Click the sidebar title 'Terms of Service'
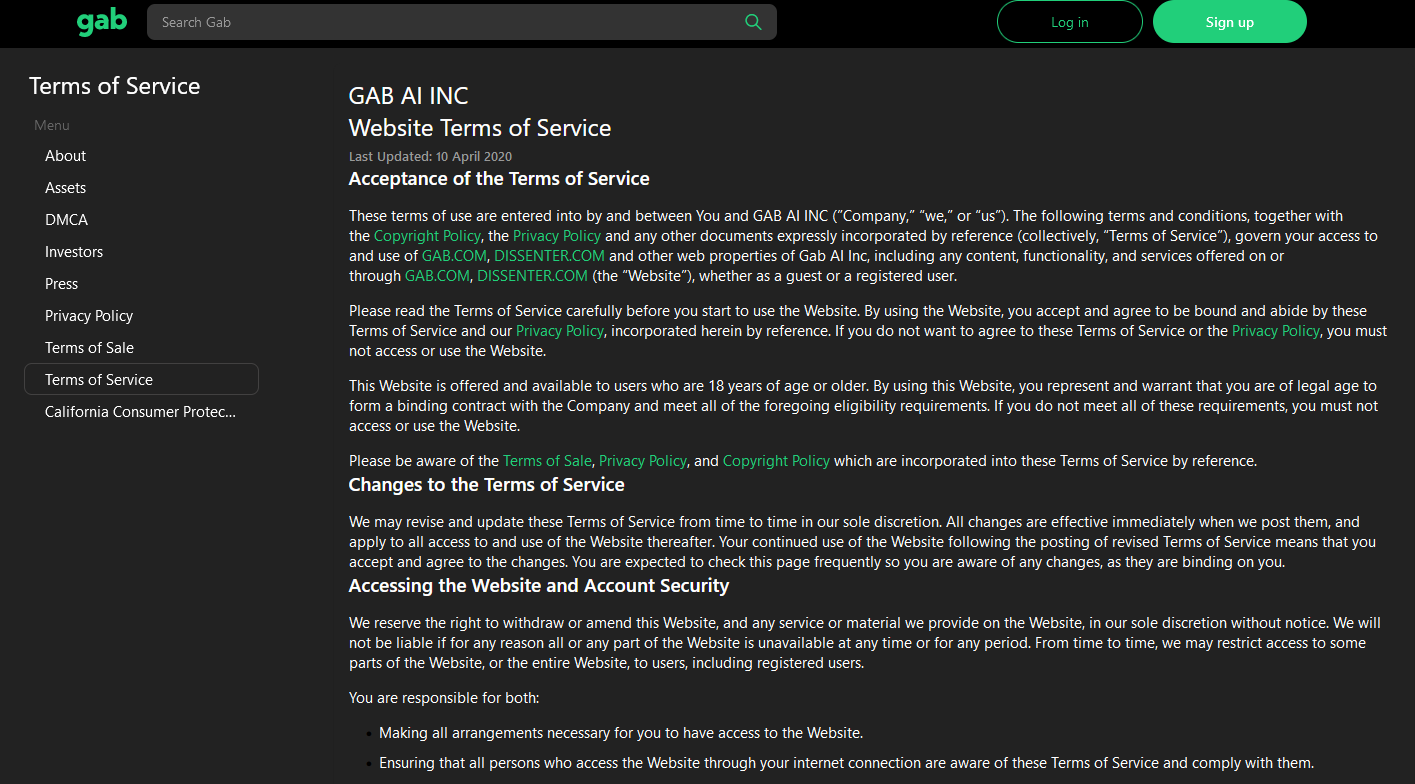 coord(115,86)
